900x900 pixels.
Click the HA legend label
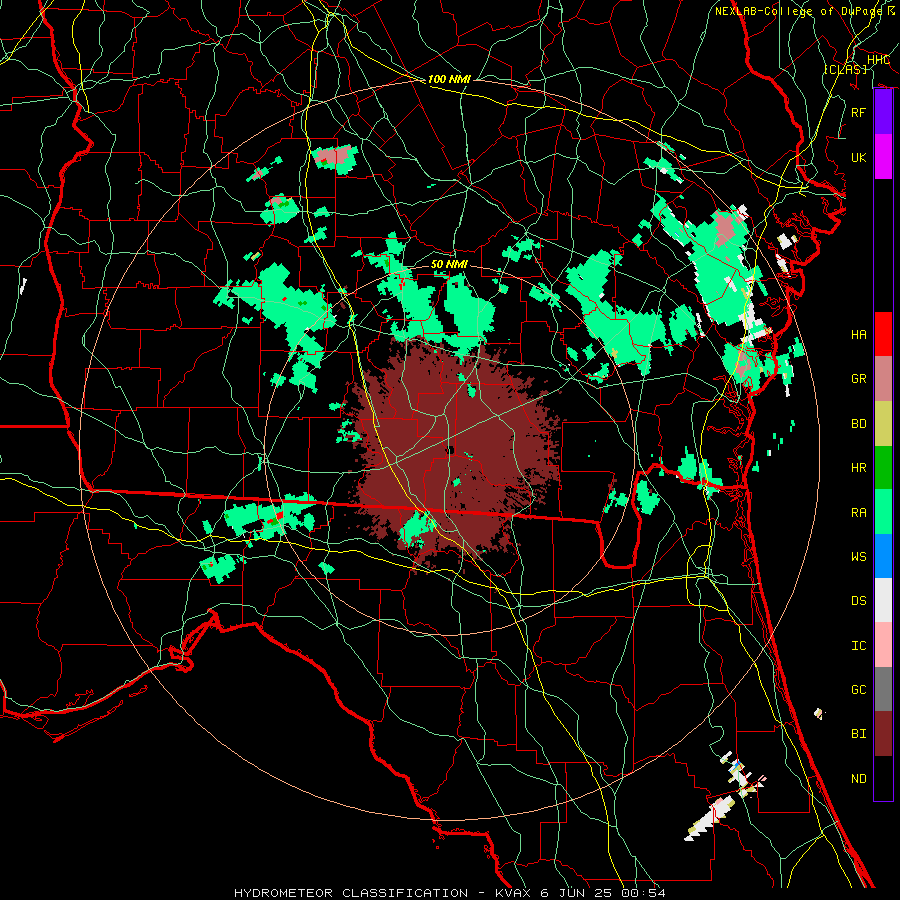point(859,334)
